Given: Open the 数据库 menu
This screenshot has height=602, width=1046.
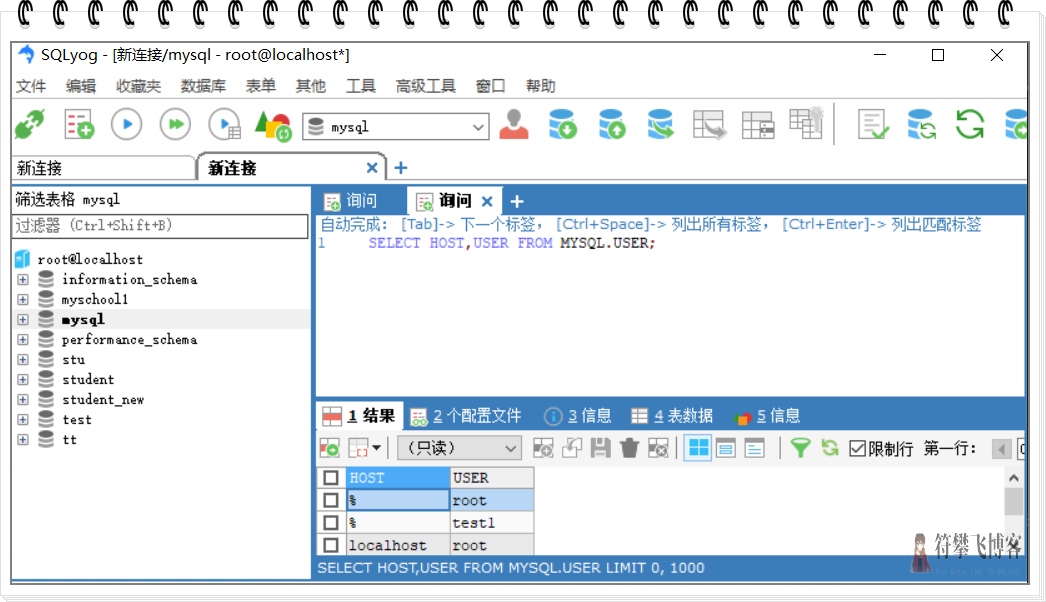Looking at the screenshot, I should 203,86.
